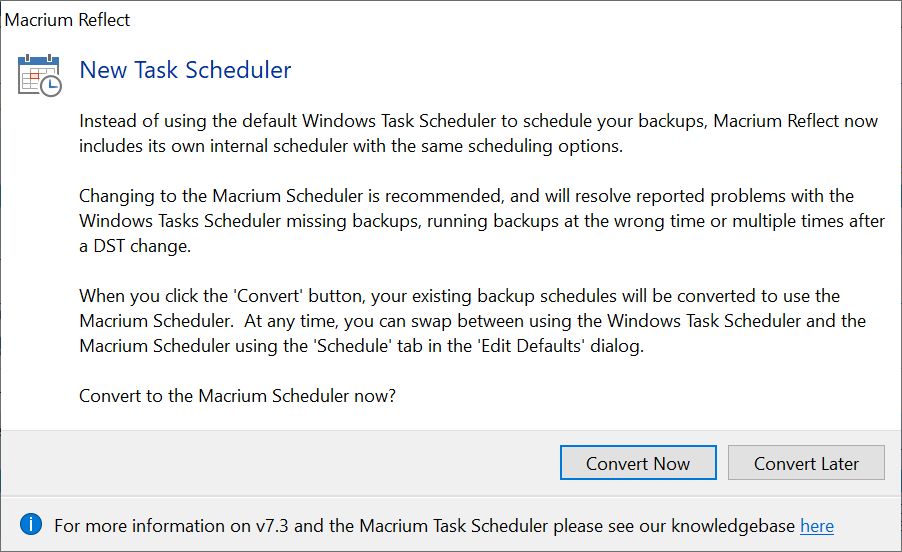
Task: Click the 'Convert to the Macrium Scheduler now?' question
Action: [238, 396]
